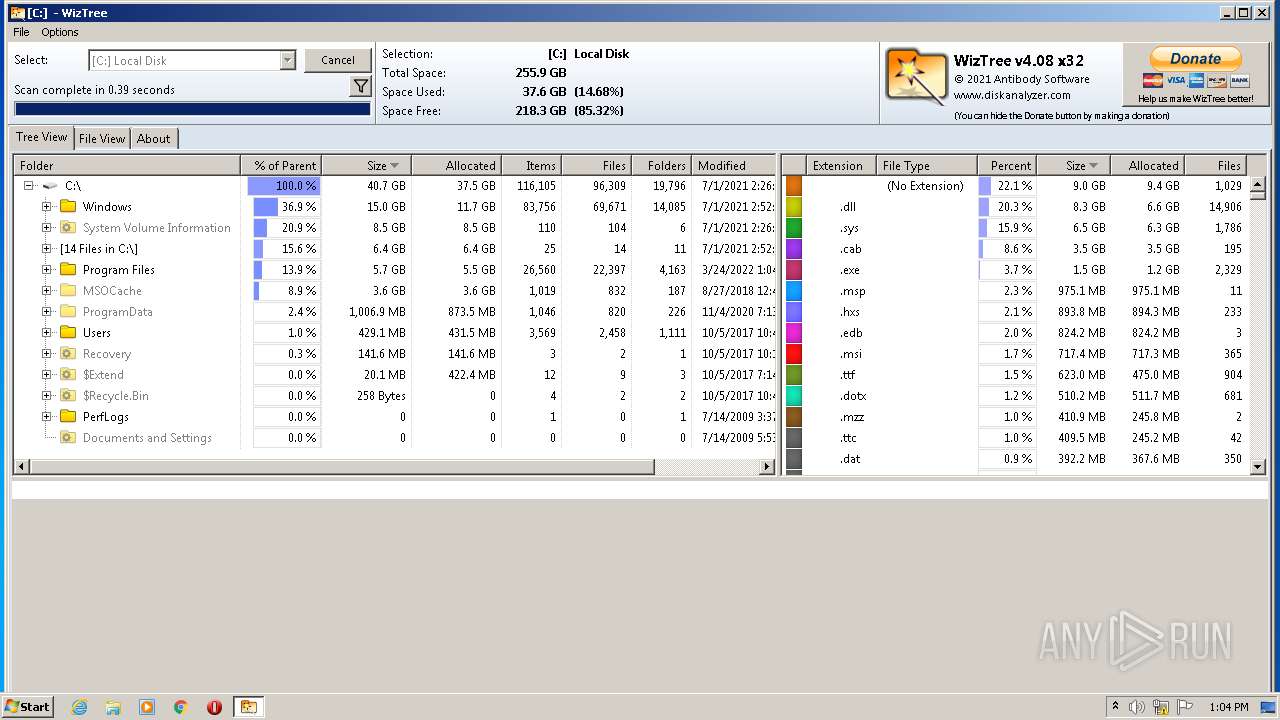Click the Windows folder icon
The width and height of the screenshot is (1280, 720).
pos(68,207)
